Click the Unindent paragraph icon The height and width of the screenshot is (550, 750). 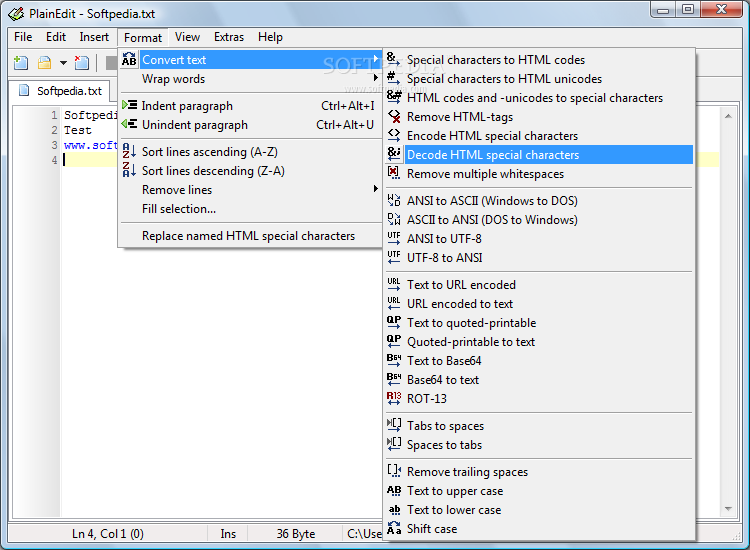[x=130, y=124]
